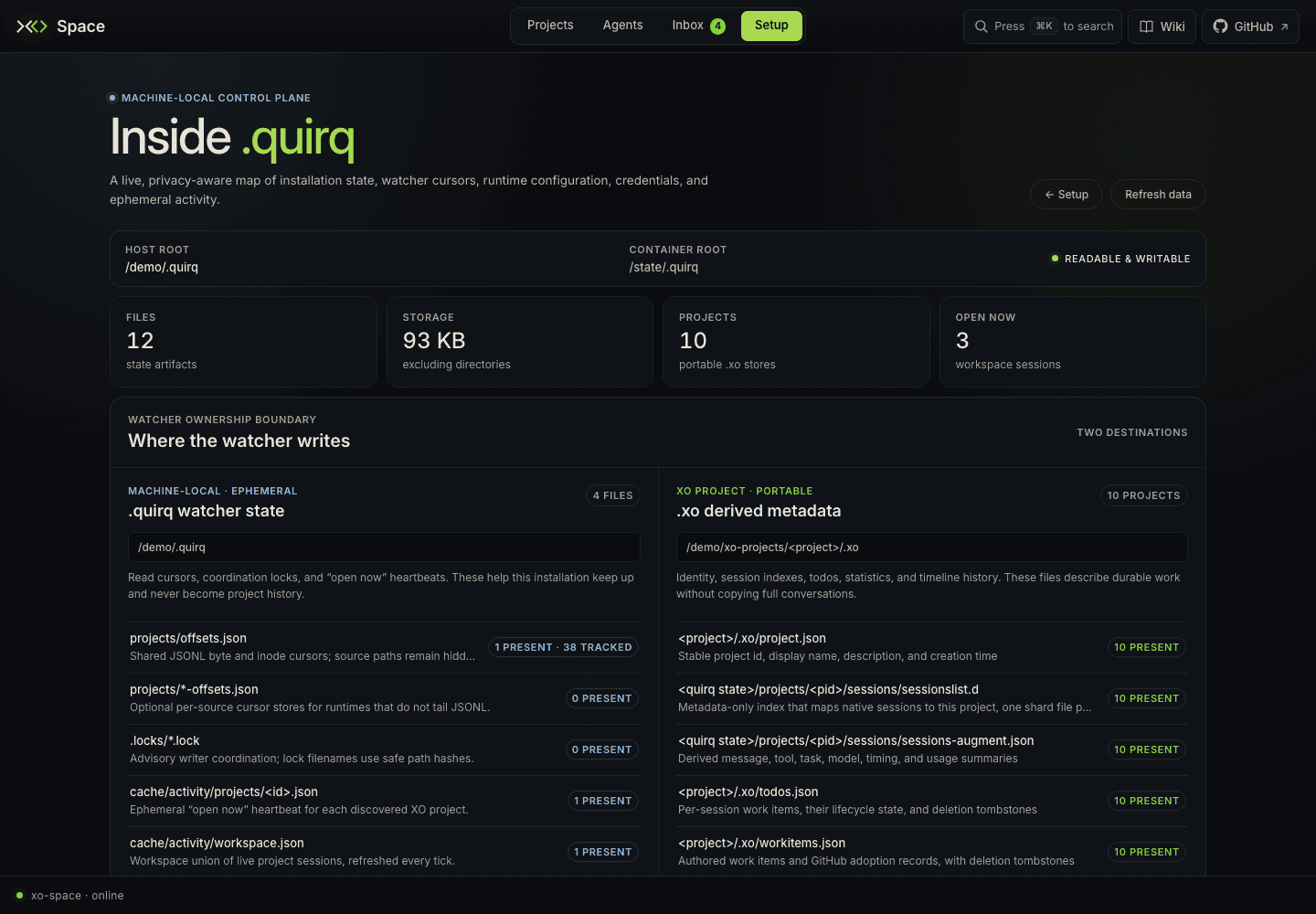Click the projects/*-offsets.json row
Viewport: 1316px width, 914px height.
coord(384,698)
